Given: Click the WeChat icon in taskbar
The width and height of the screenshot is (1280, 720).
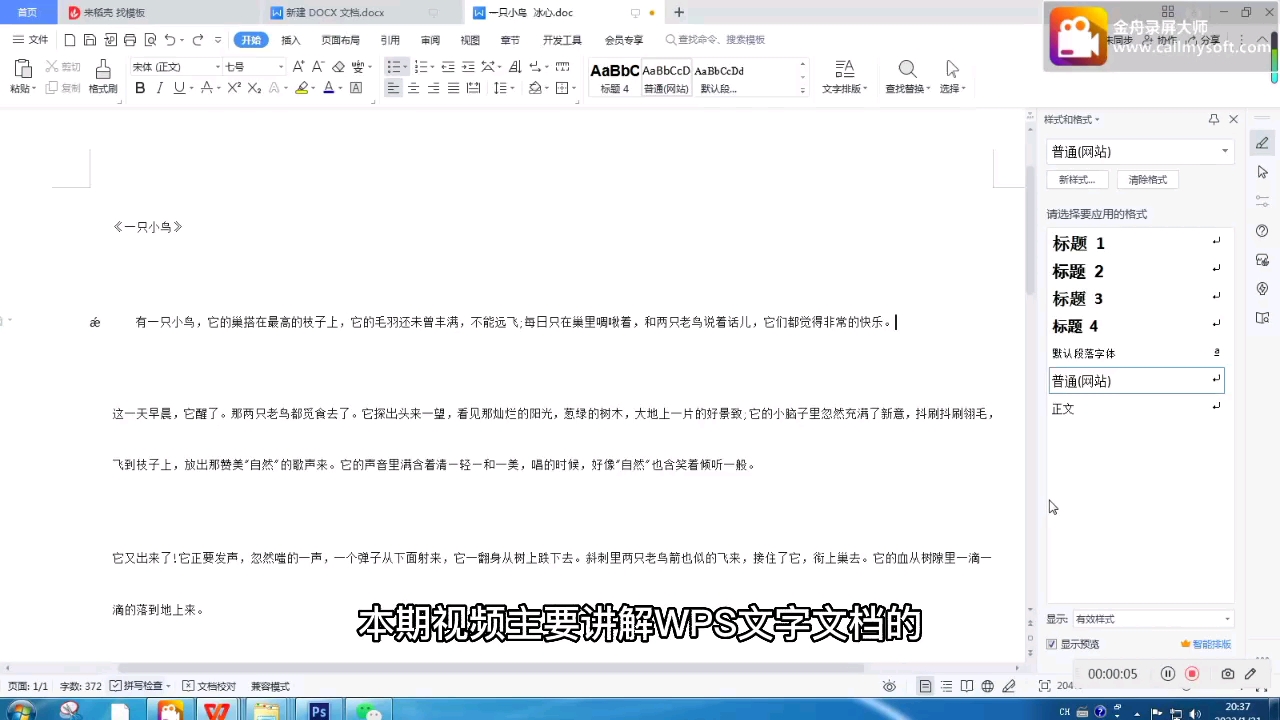Looking at the screenshot, I should pos(369,711).
